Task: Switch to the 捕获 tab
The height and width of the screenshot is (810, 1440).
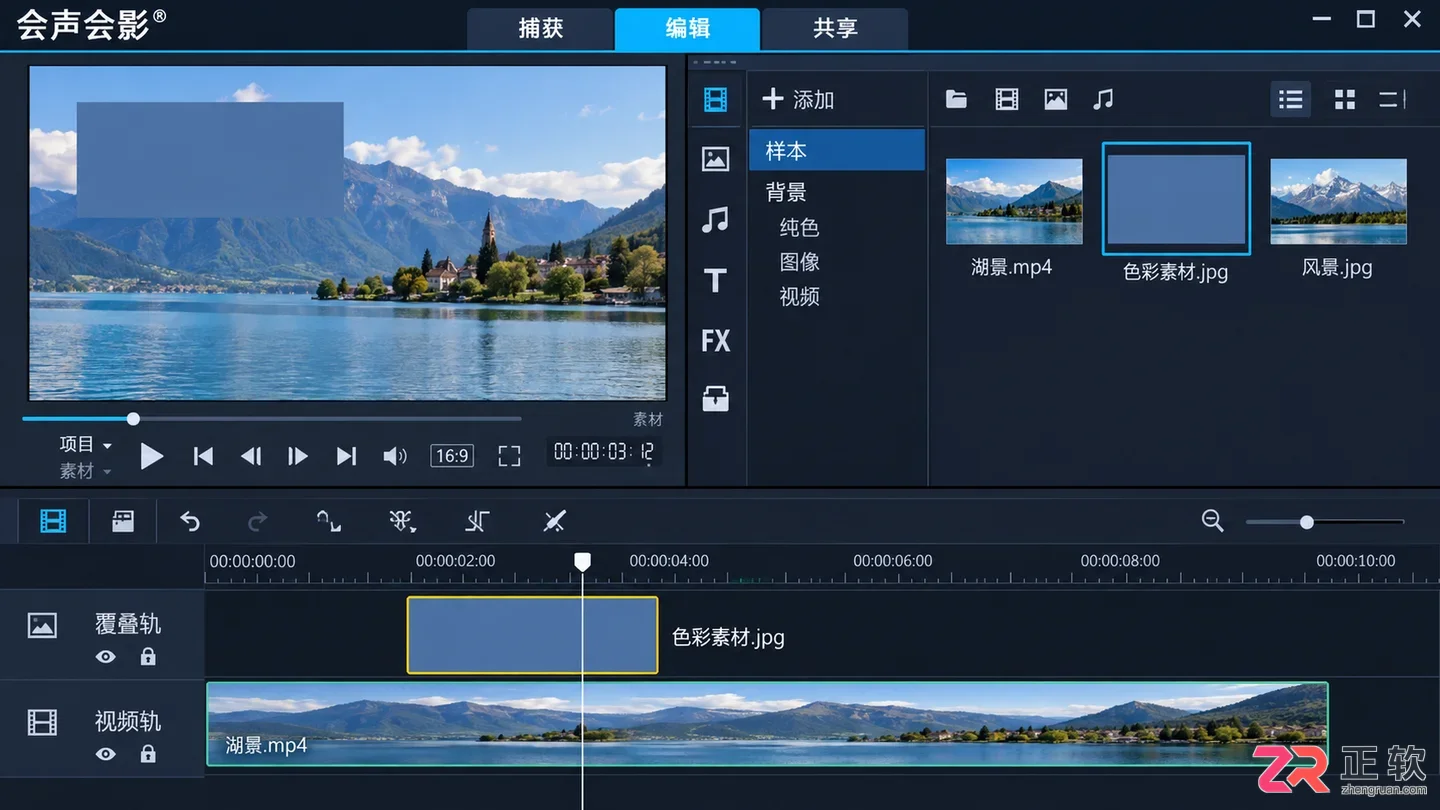Action: (x=540, y=28)
